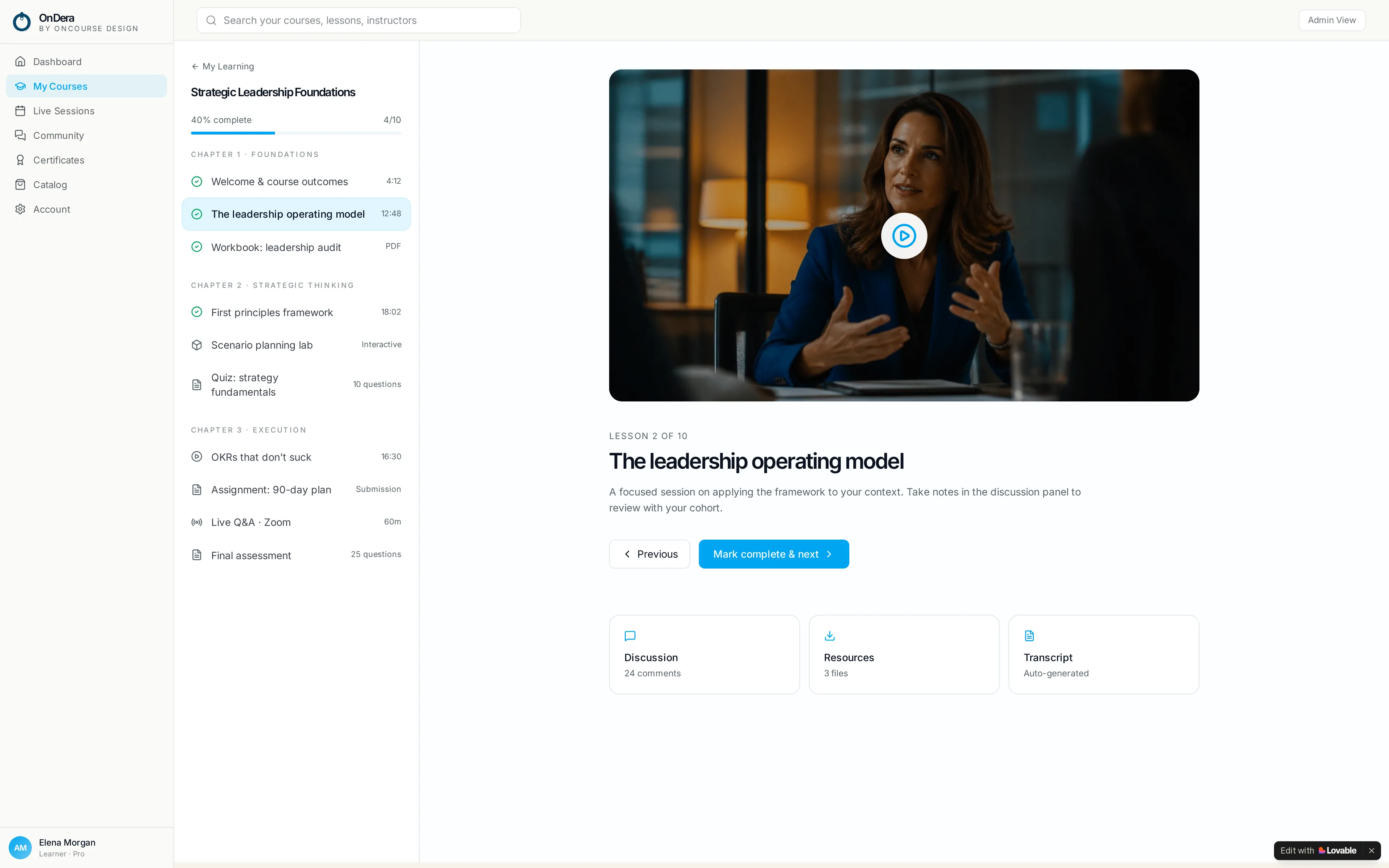Click the document icon for Final assessment
The width and height of the screenshot is (1389, 868).
coord(197,555)
